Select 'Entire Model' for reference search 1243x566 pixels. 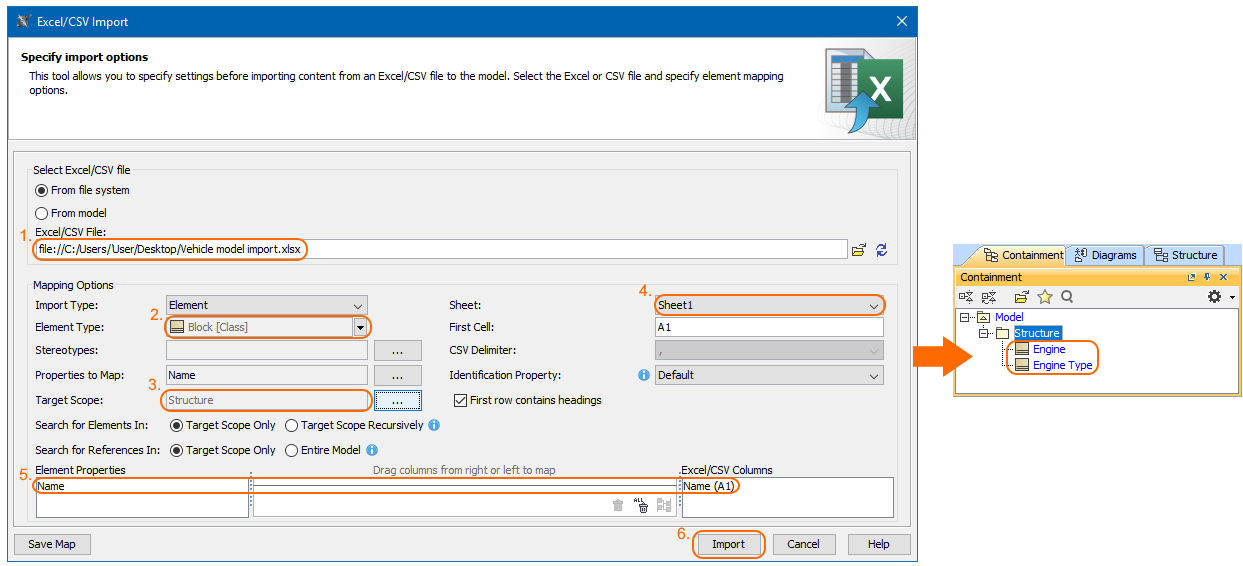[x=293, y=450]
